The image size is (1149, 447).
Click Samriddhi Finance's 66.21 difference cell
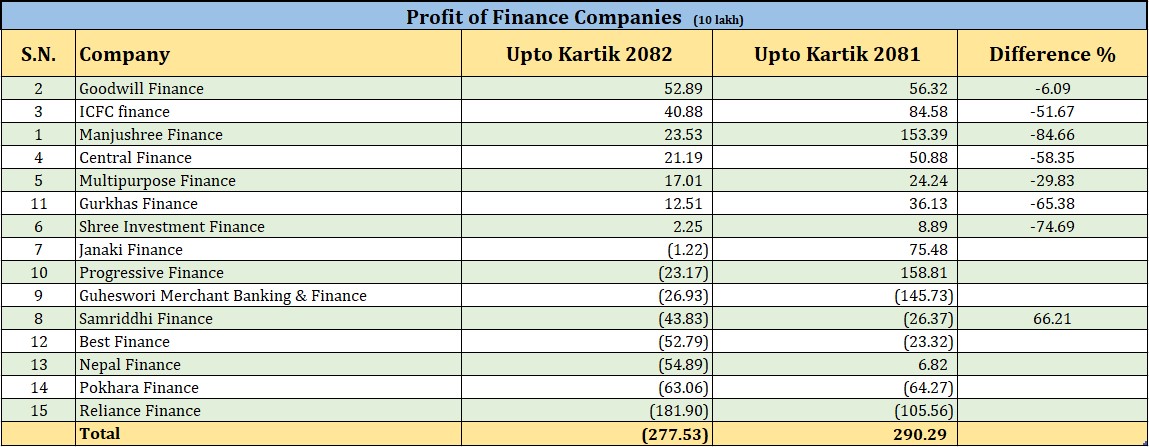point(1052,319)
